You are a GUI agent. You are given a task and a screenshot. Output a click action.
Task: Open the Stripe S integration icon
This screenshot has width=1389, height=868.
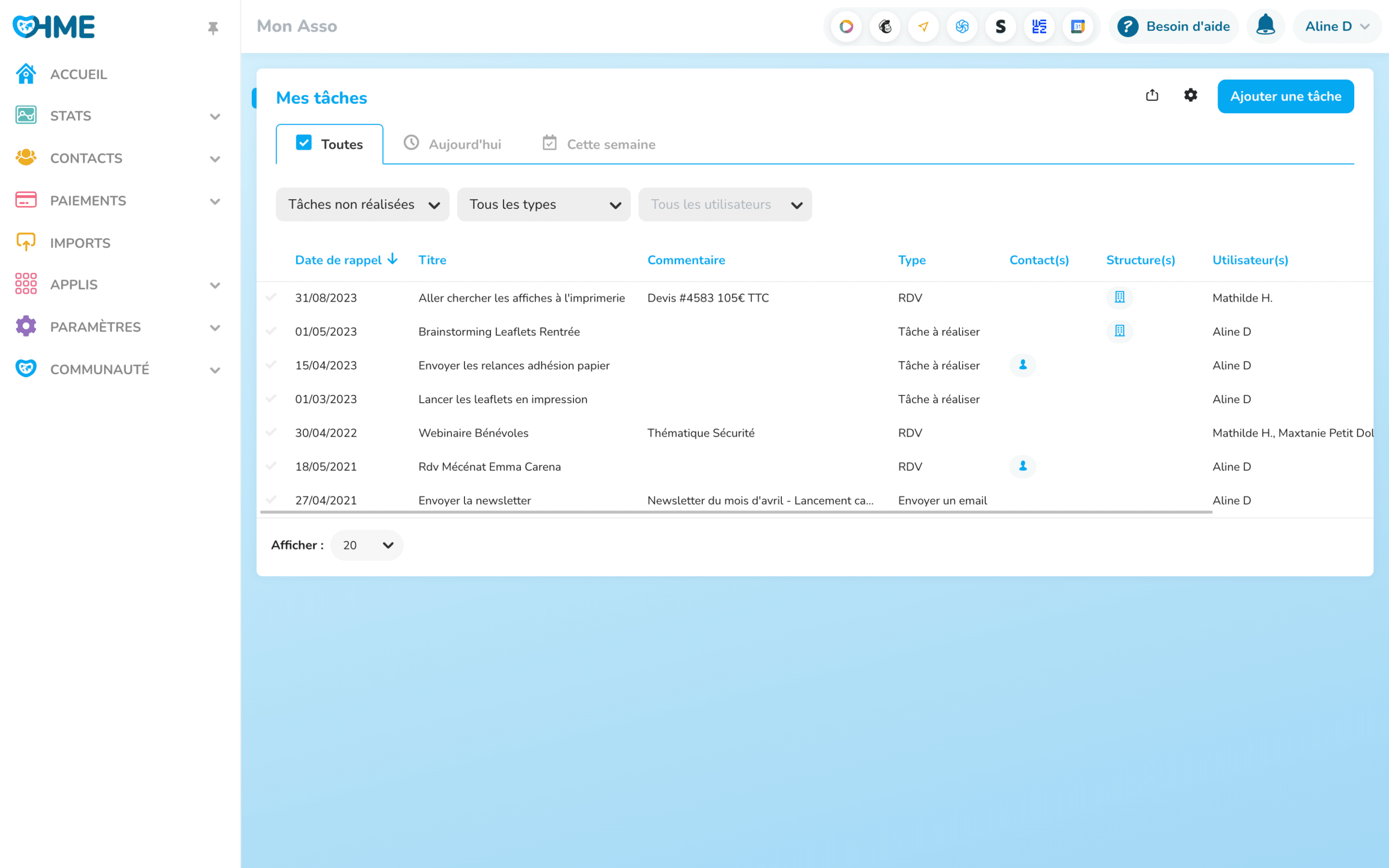pos(1001,27)
